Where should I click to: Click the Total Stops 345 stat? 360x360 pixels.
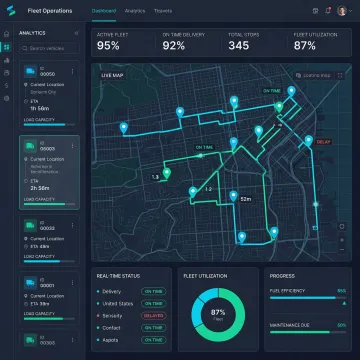coord(244,42)
